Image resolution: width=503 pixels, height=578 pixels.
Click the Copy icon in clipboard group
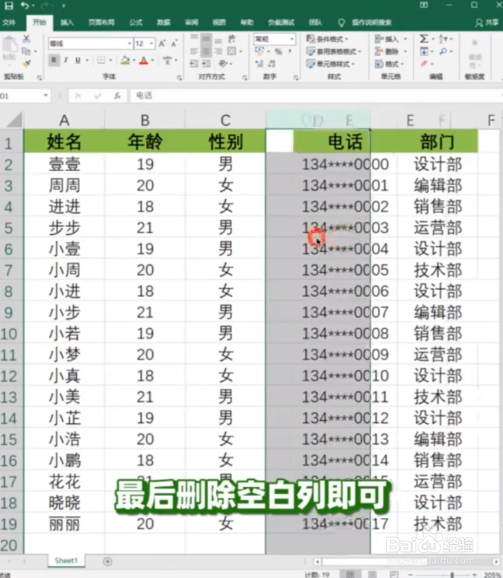(26, 51)
